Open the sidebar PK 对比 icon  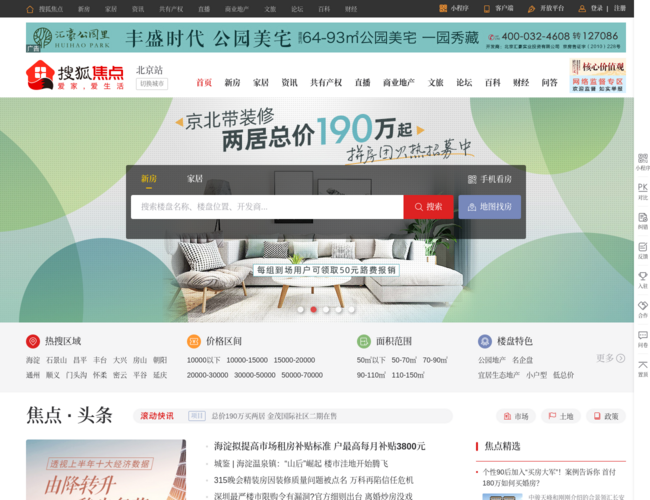point(643,187)
